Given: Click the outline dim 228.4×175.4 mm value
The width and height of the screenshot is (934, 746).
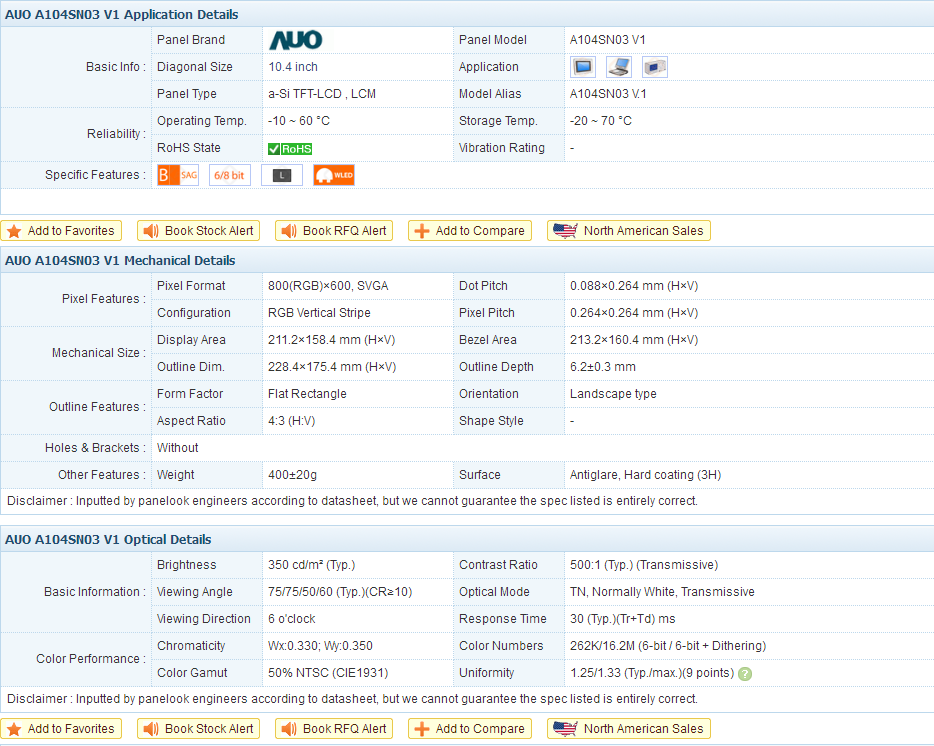Looking at the screenshot, I should [332, 367].
